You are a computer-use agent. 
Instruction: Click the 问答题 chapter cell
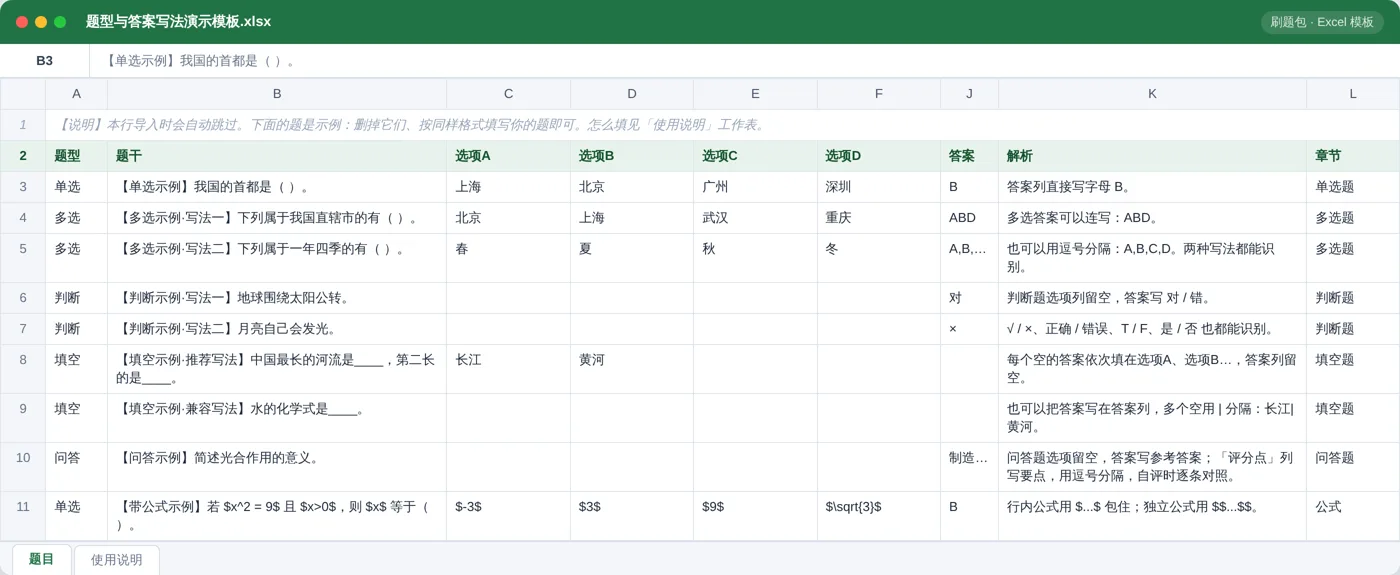(1353, 467)
